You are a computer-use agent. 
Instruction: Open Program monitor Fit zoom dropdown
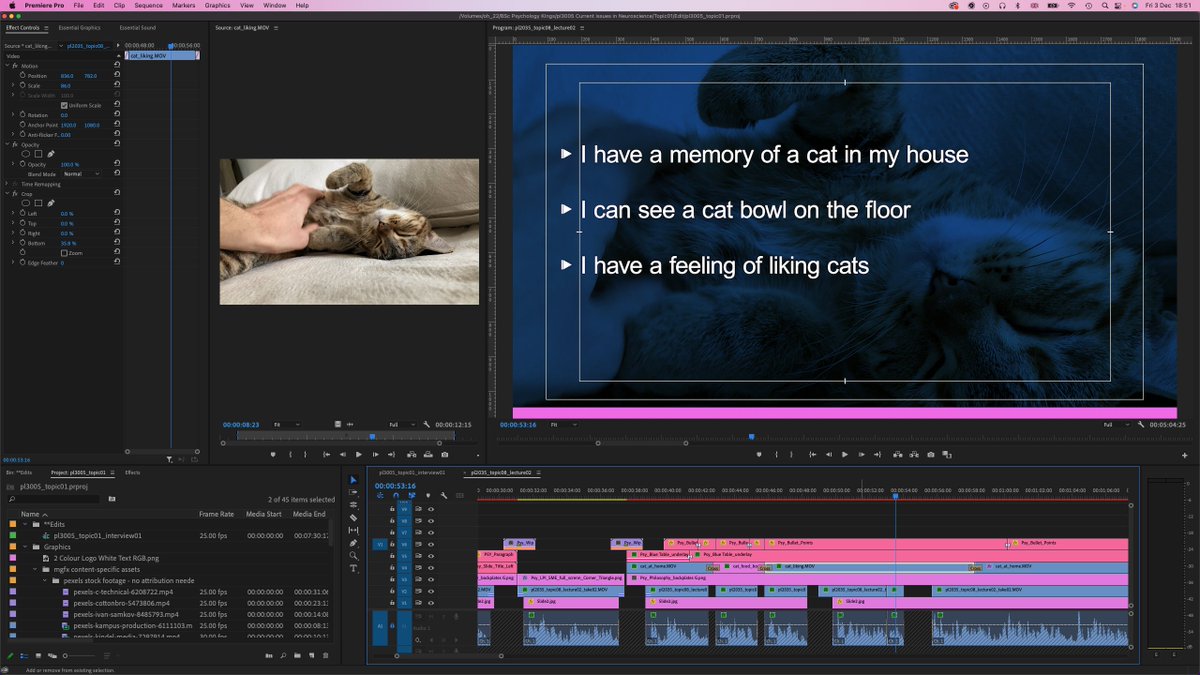point(564,424)
